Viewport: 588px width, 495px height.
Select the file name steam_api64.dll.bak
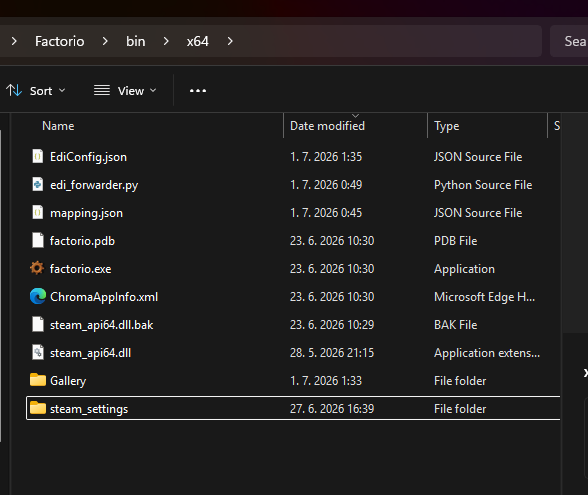pos(101,325)
